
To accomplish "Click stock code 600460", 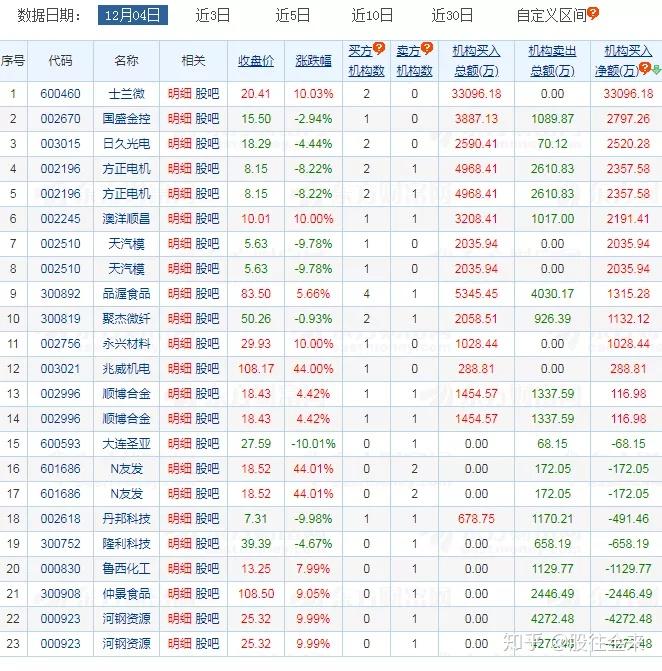I will click(x=60, y=94).
